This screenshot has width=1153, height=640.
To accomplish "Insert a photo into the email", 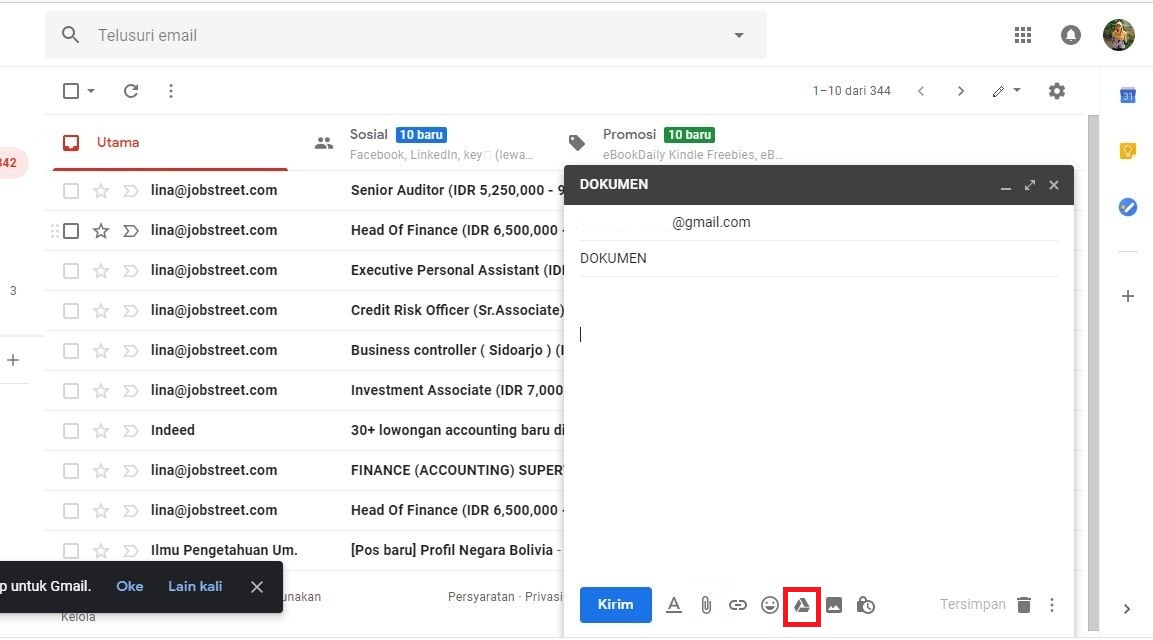I will (834, 605).
